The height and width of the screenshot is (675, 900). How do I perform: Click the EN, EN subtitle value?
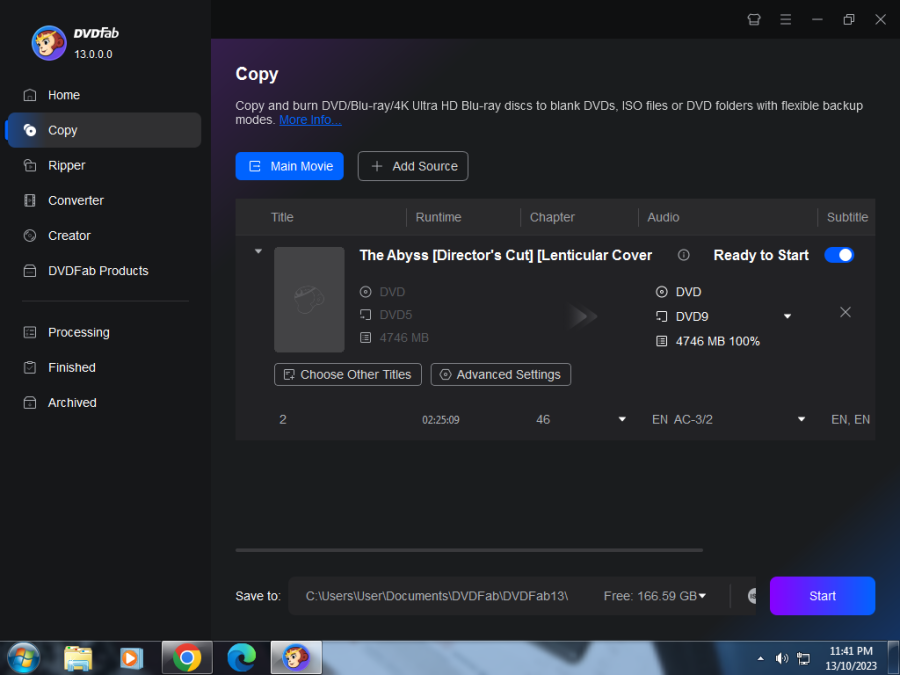851,420
